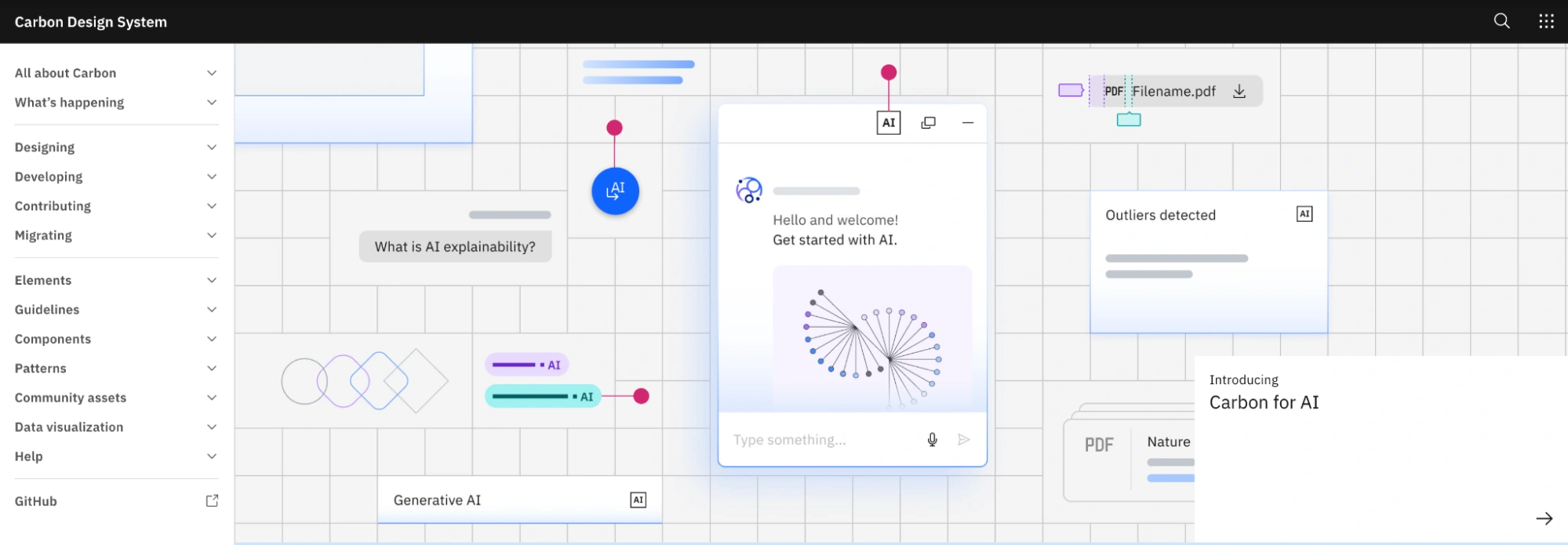The height and width of the screenshot is (545, 1568).
Task: Click the Hello and welcome! message text
Action: [x=835, y=220]
